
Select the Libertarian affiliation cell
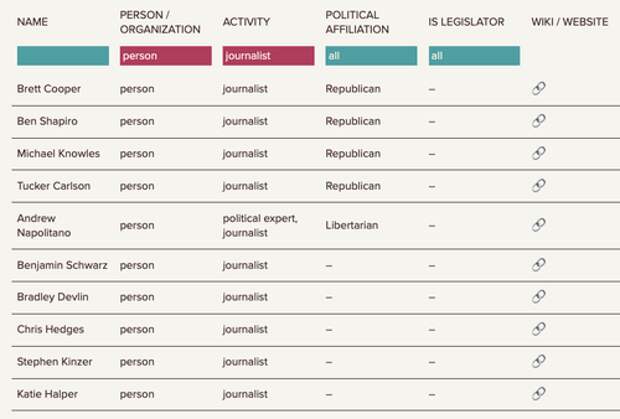pyautogui.click(x=352, y=225)
